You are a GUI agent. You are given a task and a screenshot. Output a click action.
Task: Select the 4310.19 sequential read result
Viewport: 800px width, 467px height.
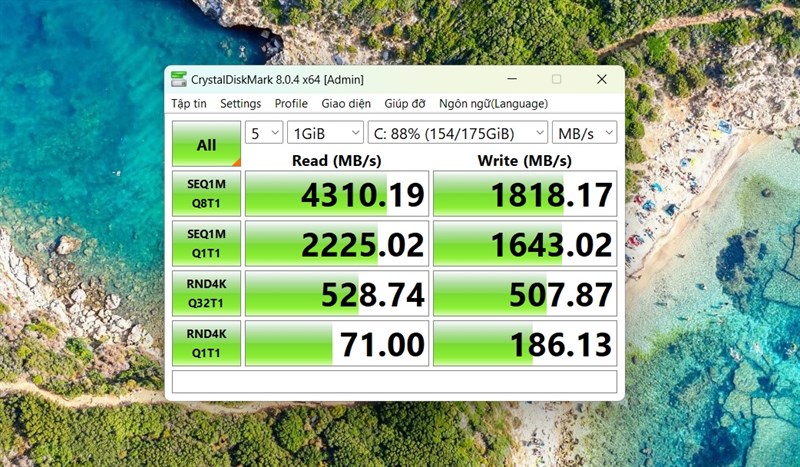tap(337, 194)
